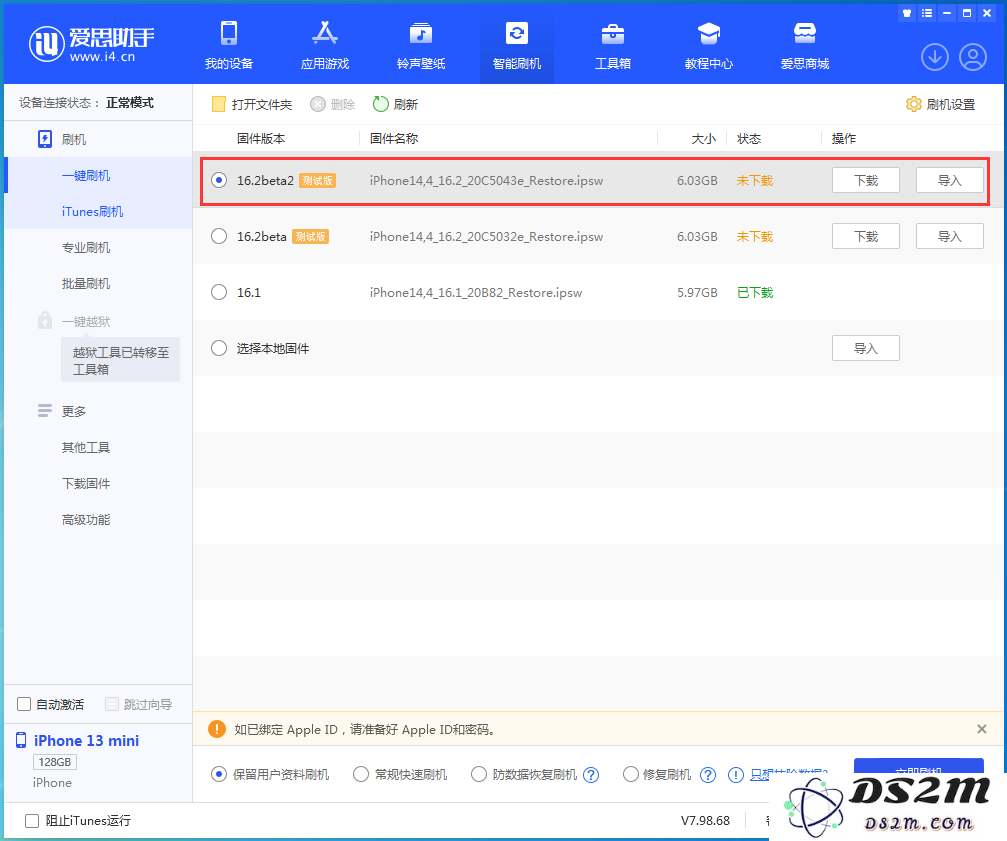1007x841 pixels.
Task: Click the 已下载 status of 16.1
Action: [x=755, y=293]
